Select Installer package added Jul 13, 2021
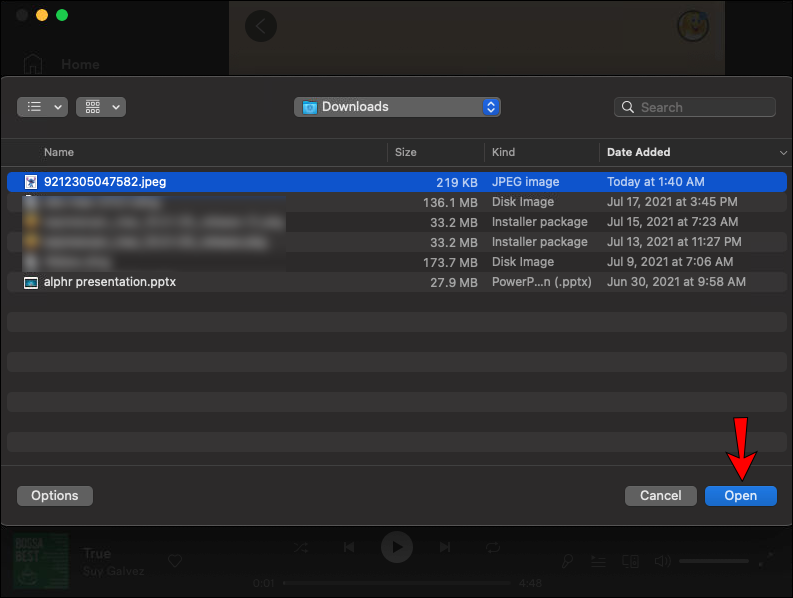This screenshot has width=793, height=598. (x=397, y=242)
